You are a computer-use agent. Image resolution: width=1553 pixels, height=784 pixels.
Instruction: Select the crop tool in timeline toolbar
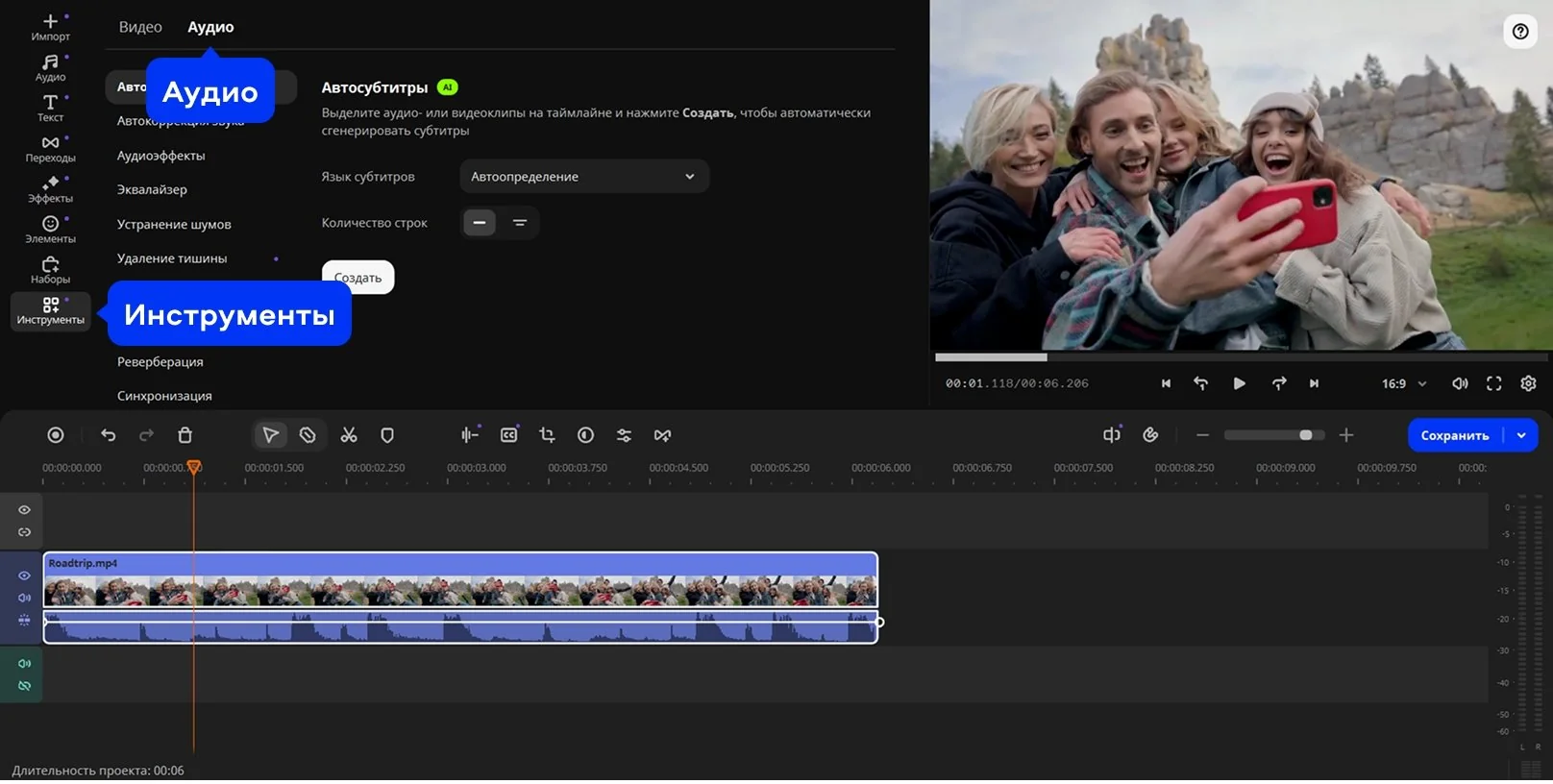(547, 435)
